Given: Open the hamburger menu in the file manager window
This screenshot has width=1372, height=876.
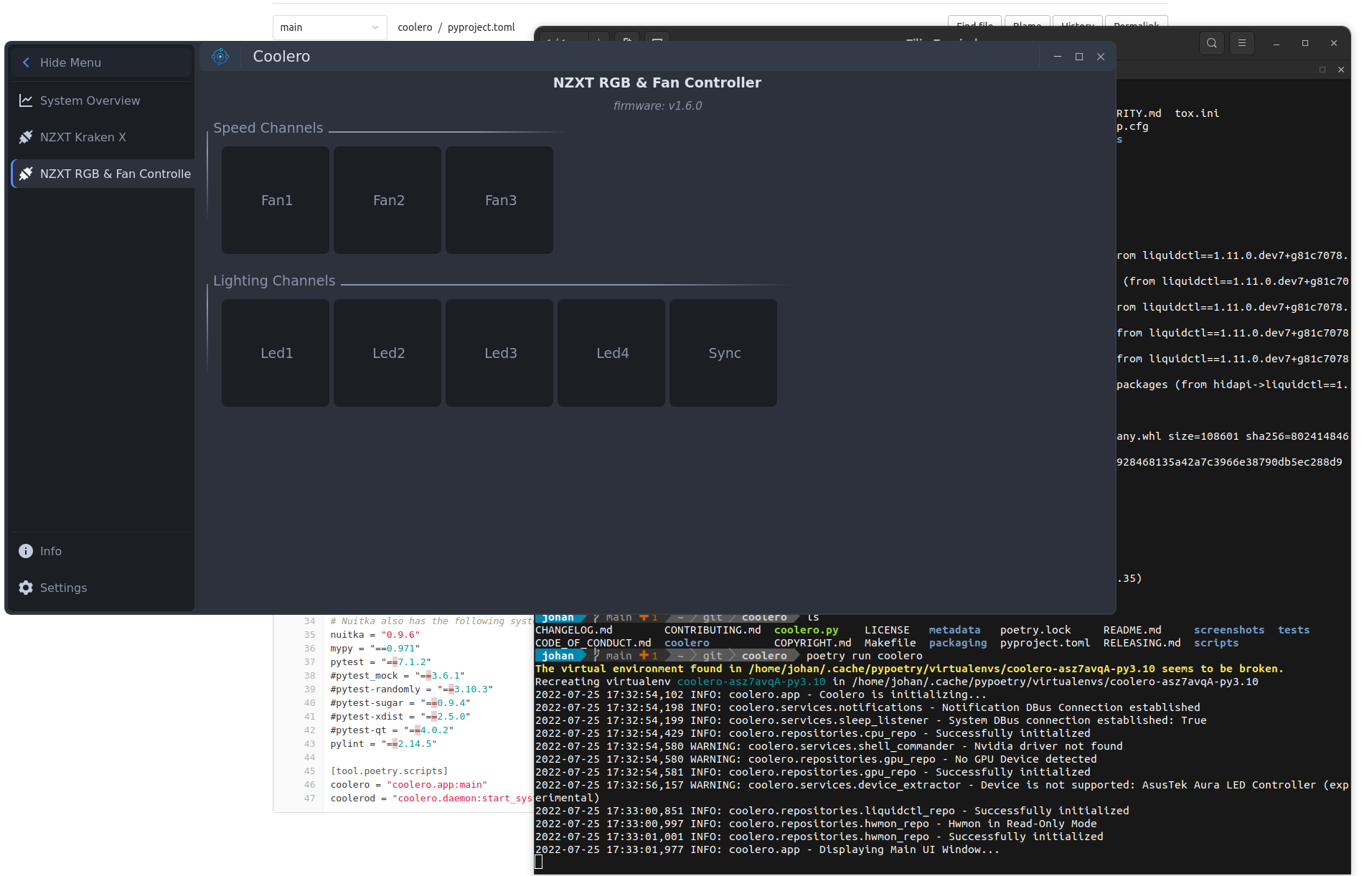Looking at the screenshot, I should [1241, 43].
